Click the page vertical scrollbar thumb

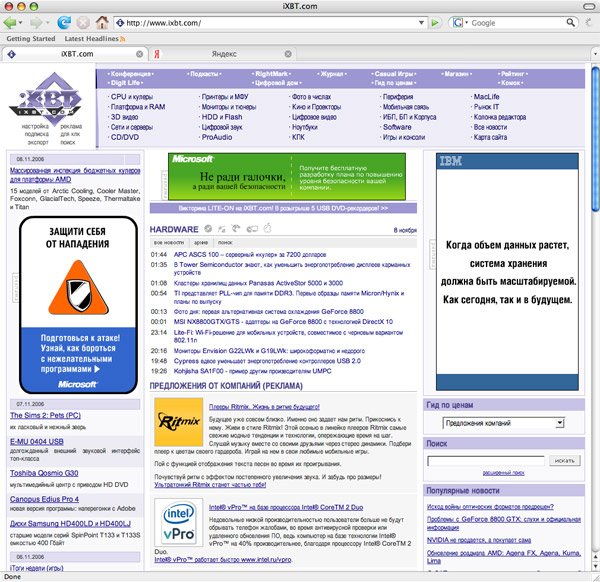coord(595,139)
